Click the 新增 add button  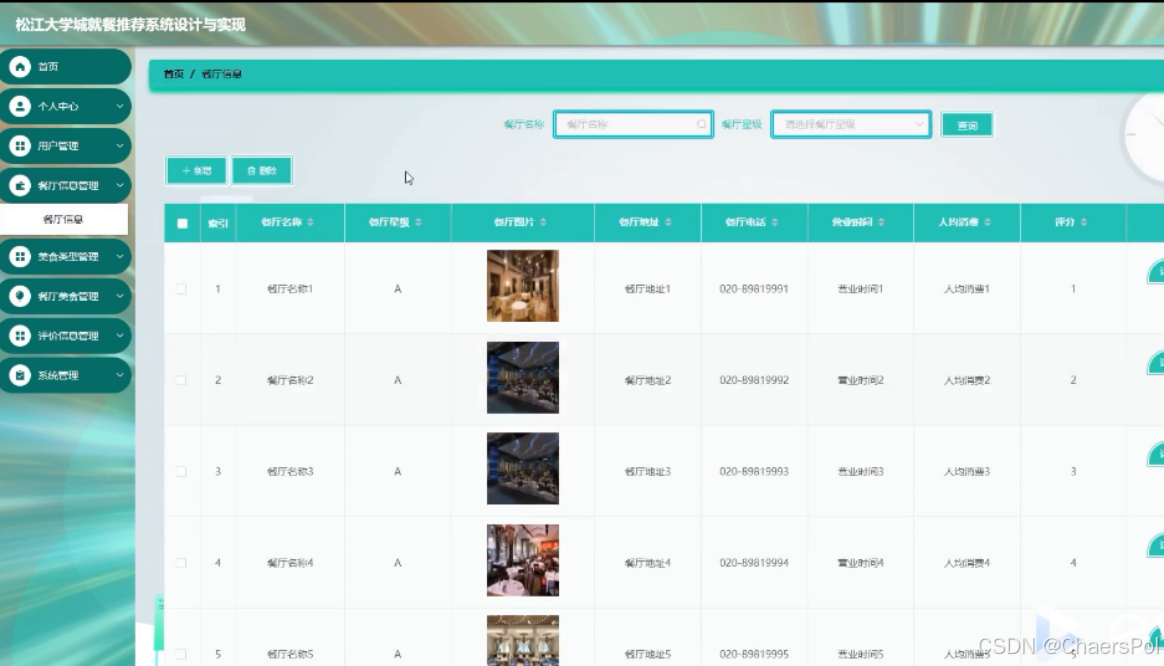point(196,171)
